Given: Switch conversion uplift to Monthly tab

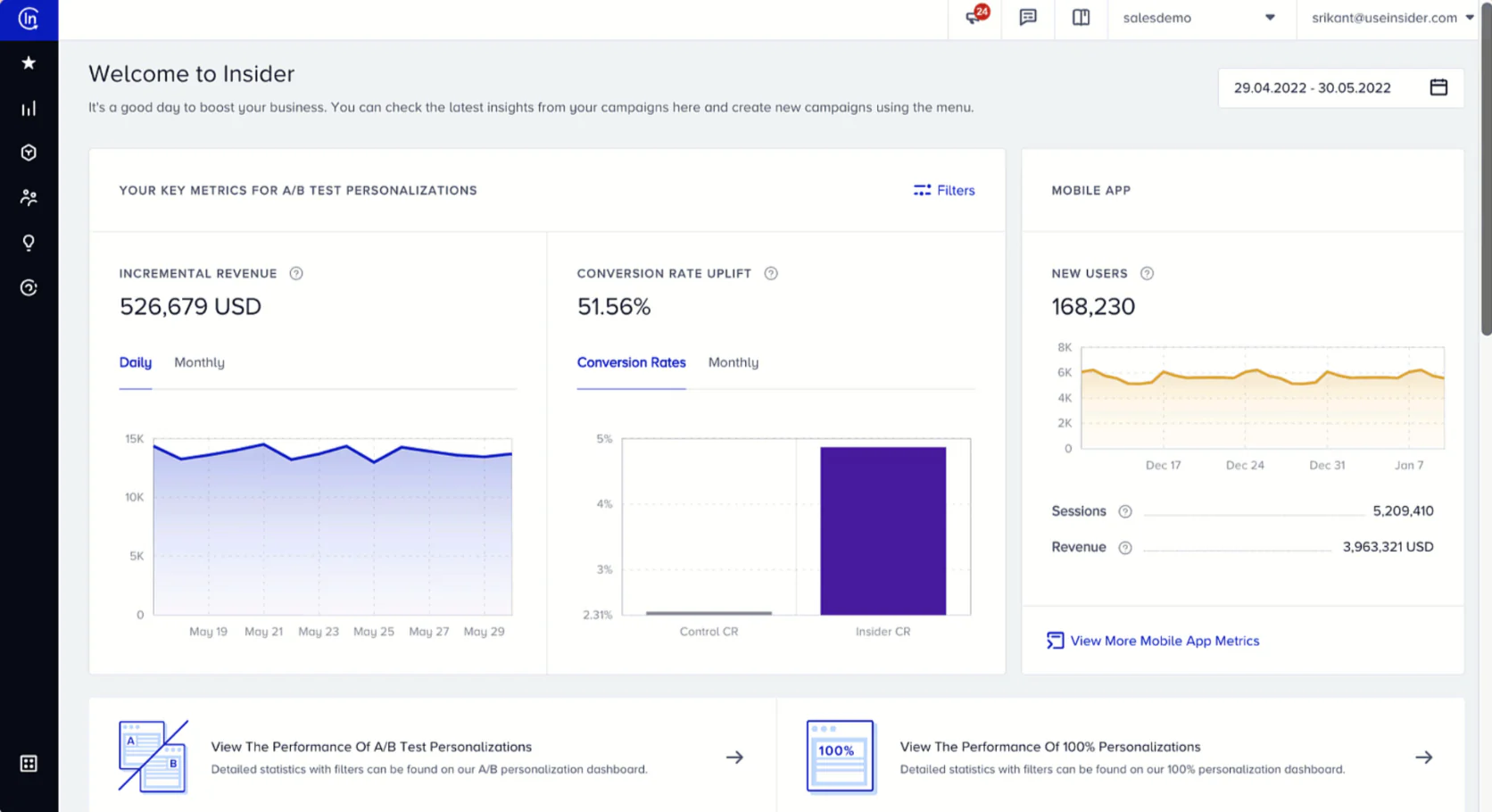Looking at the screenshot, I should (733, 362).
